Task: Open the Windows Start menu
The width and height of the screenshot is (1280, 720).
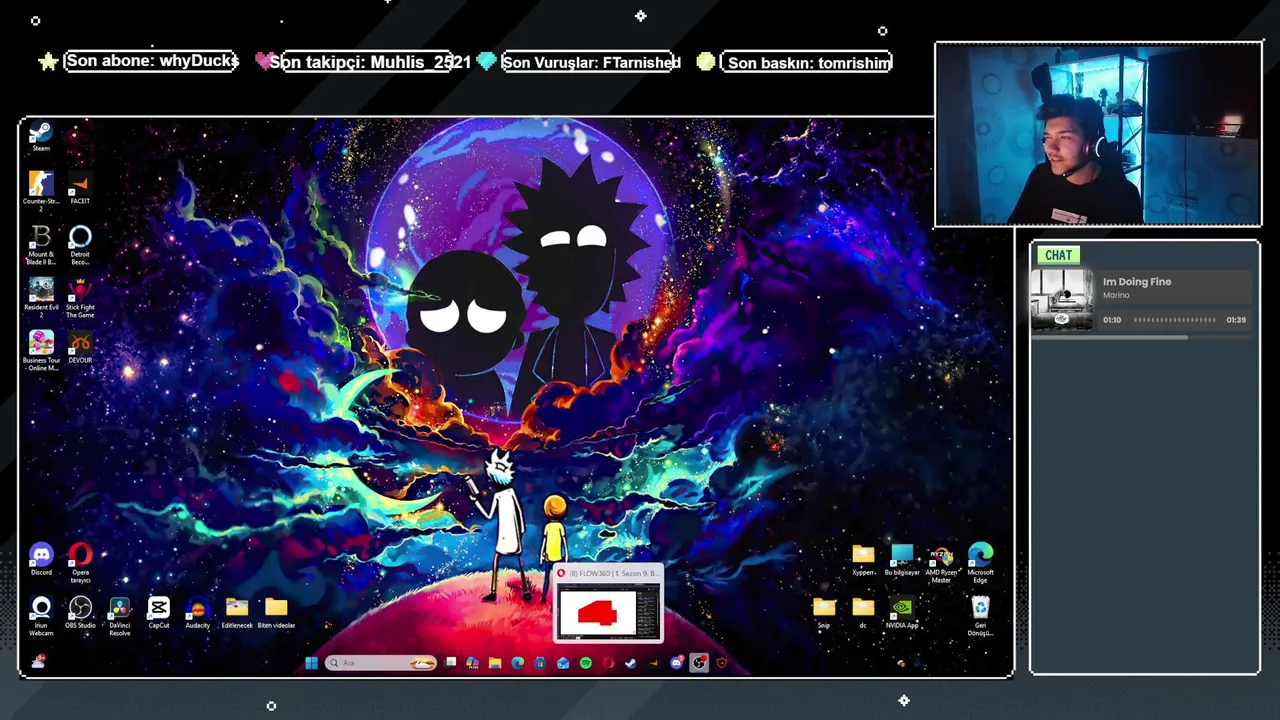Action: pyautogui.click(x=311, y=663)
